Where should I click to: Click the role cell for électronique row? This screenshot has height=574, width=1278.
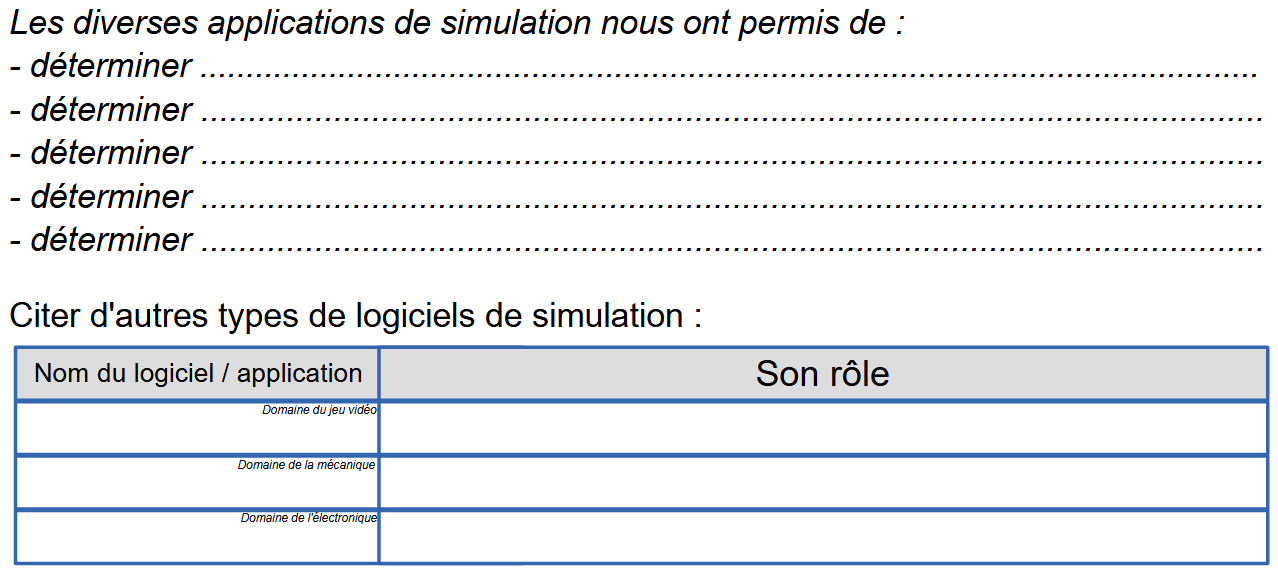pyautogui.click(x=823, y=537)
